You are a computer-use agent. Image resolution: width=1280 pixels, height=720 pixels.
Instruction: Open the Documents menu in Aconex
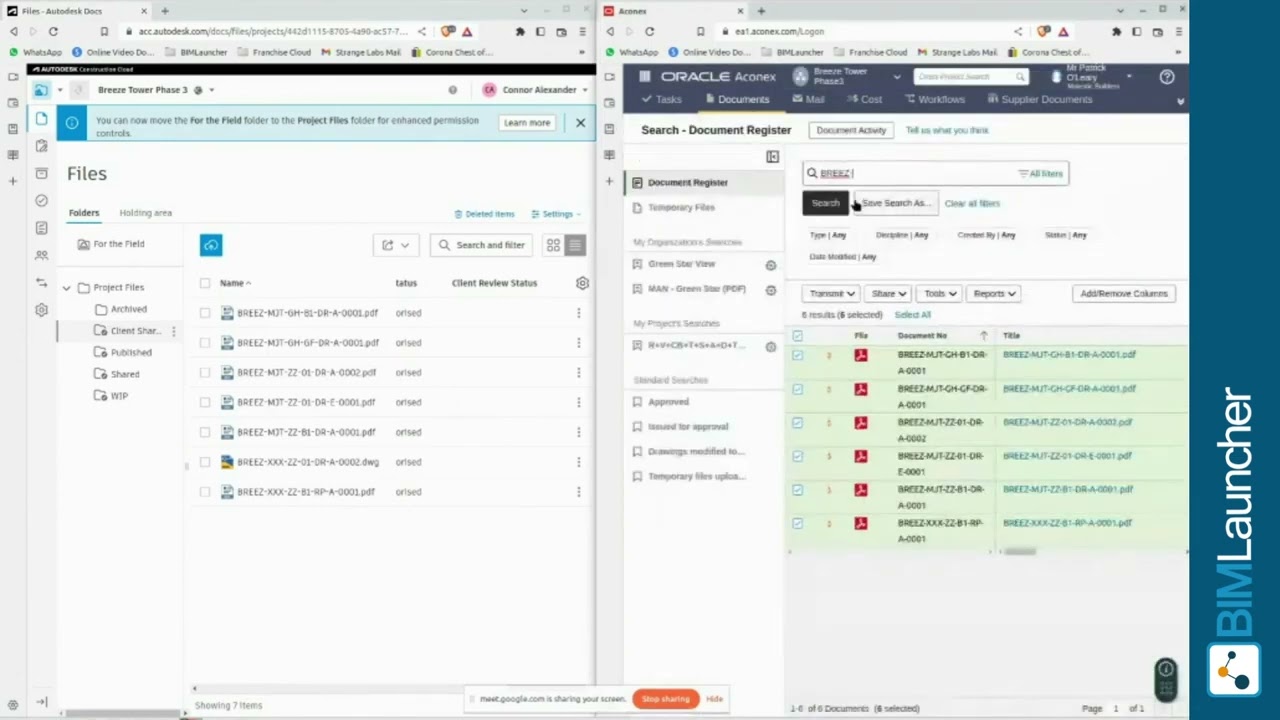737,99
